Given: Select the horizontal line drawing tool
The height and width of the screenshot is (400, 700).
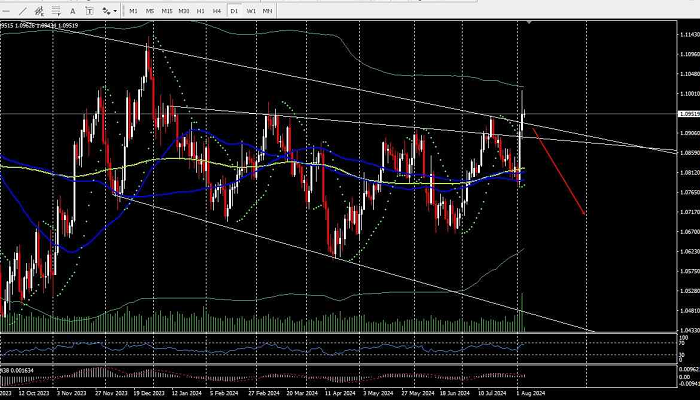Looking at the screenshot, I should [x=6, y=10].
